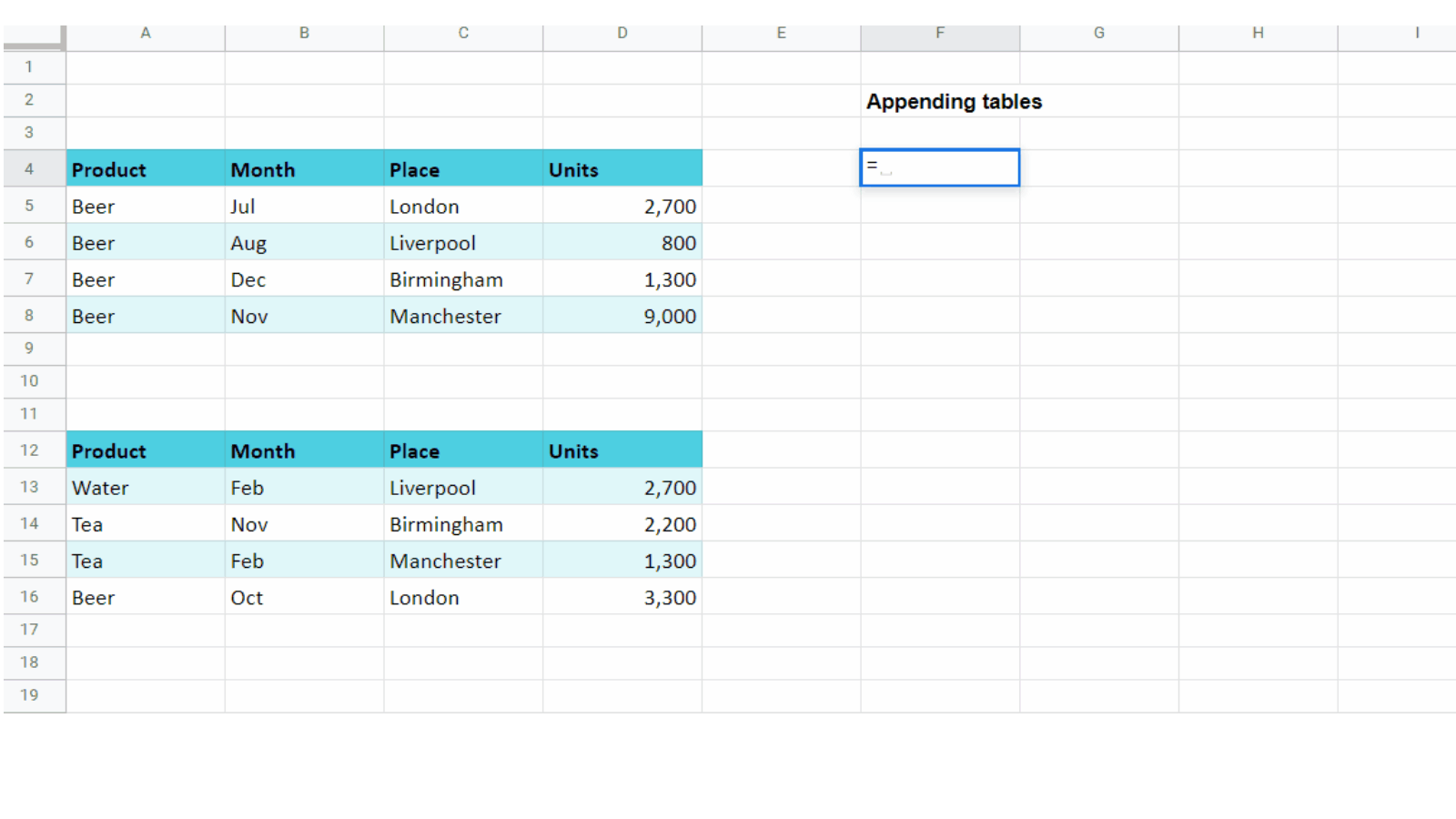
Task: Select column H header
Action: 1258,34
